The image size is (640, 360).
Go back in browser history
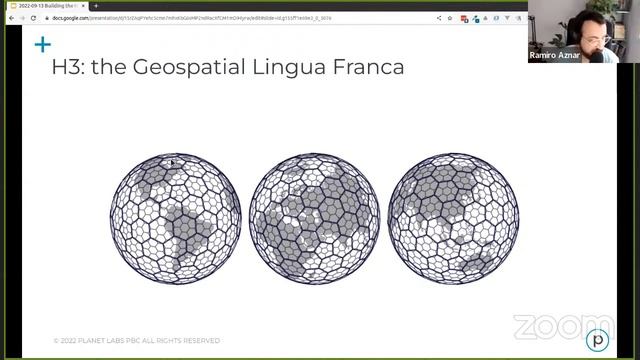11,18
